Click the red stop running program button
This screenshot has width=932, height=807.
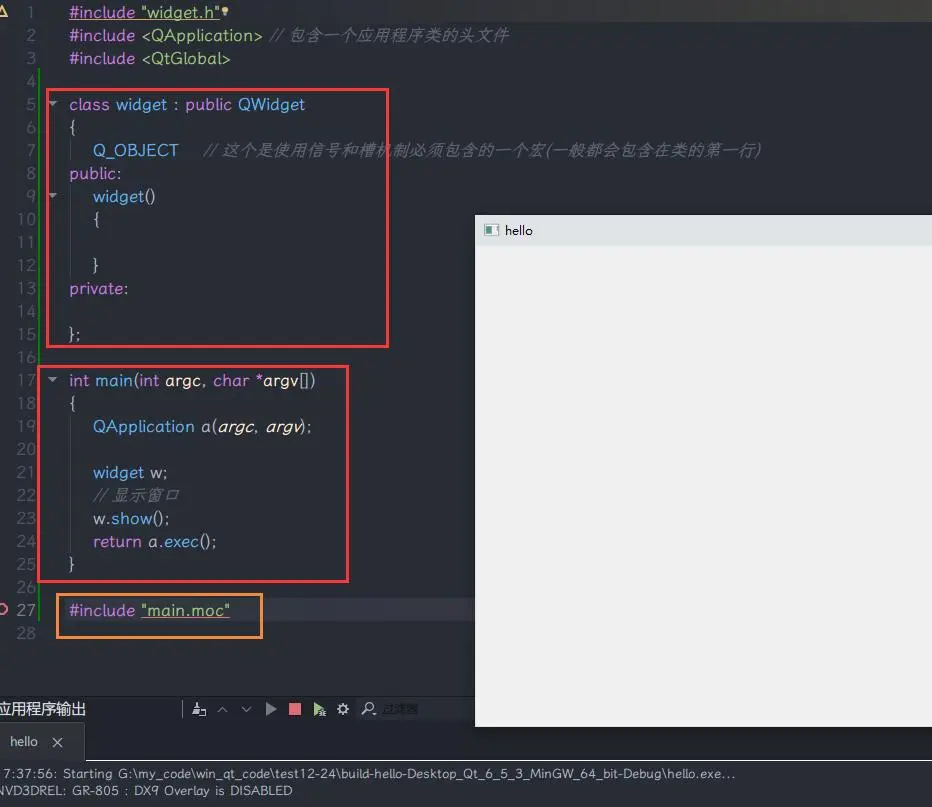[295, 709]
